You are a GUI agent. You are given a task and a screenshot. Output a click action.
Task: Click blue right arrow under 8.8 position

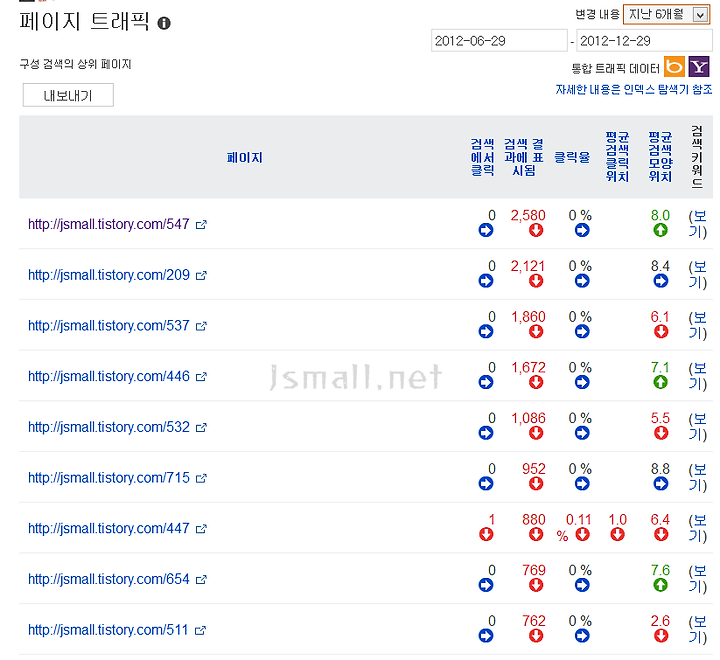click(x=661, y=483)
